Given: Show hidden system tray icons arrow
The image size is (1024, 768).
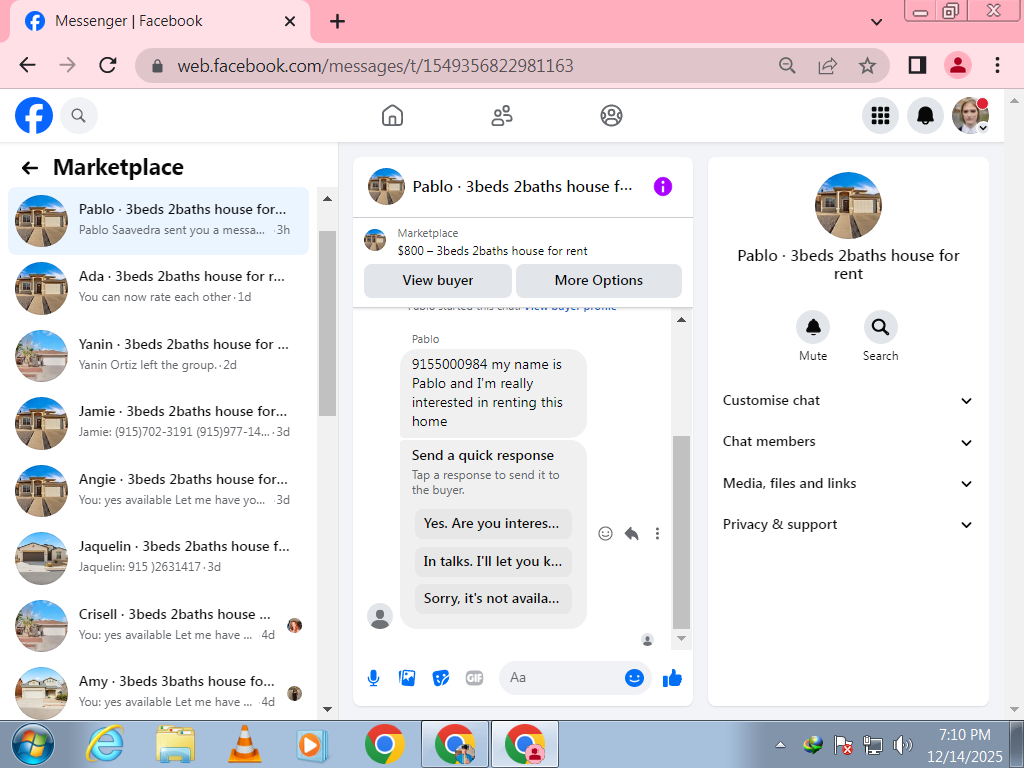Looking at the screenshot, I should tap(780, 744).
